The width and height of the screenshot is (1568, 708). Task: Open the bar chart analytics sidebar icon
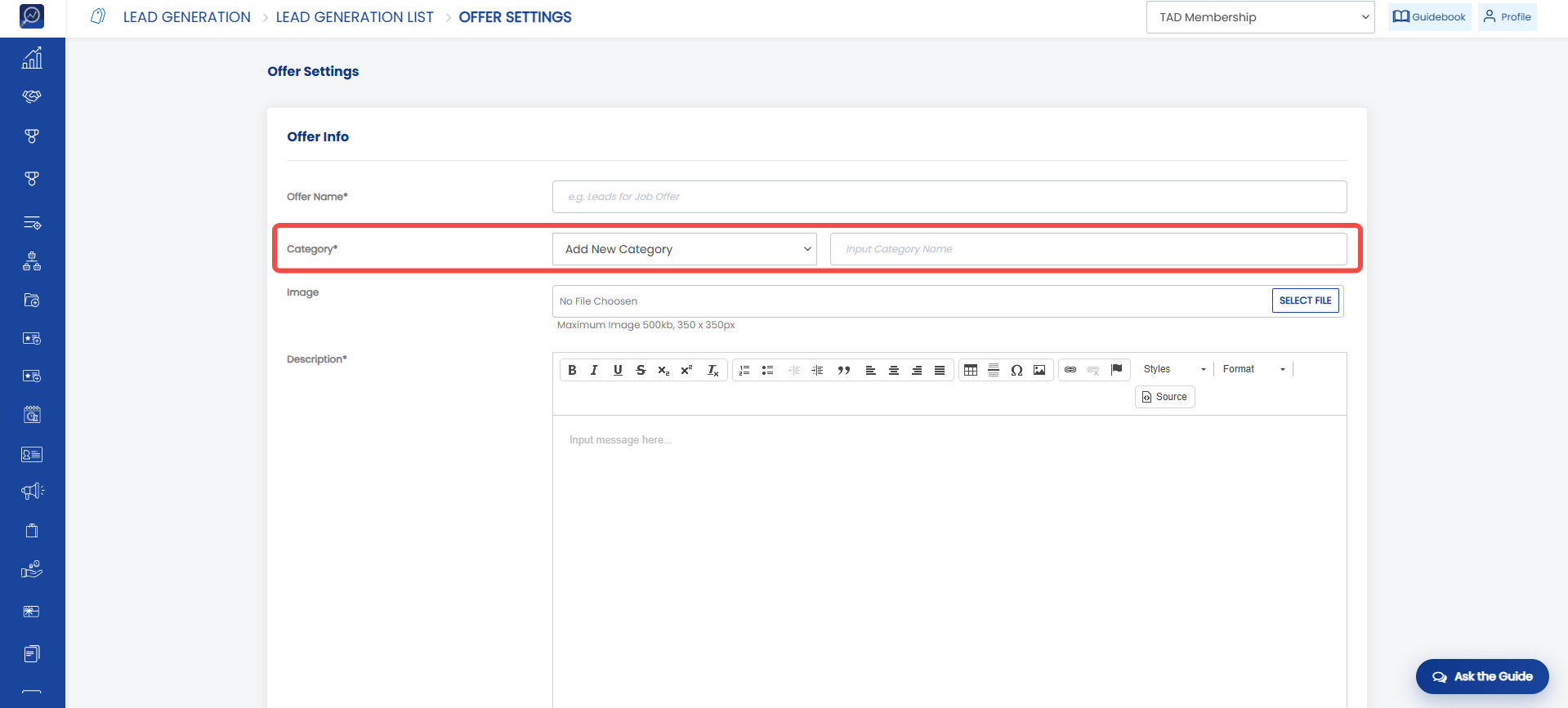click(32, 58)
